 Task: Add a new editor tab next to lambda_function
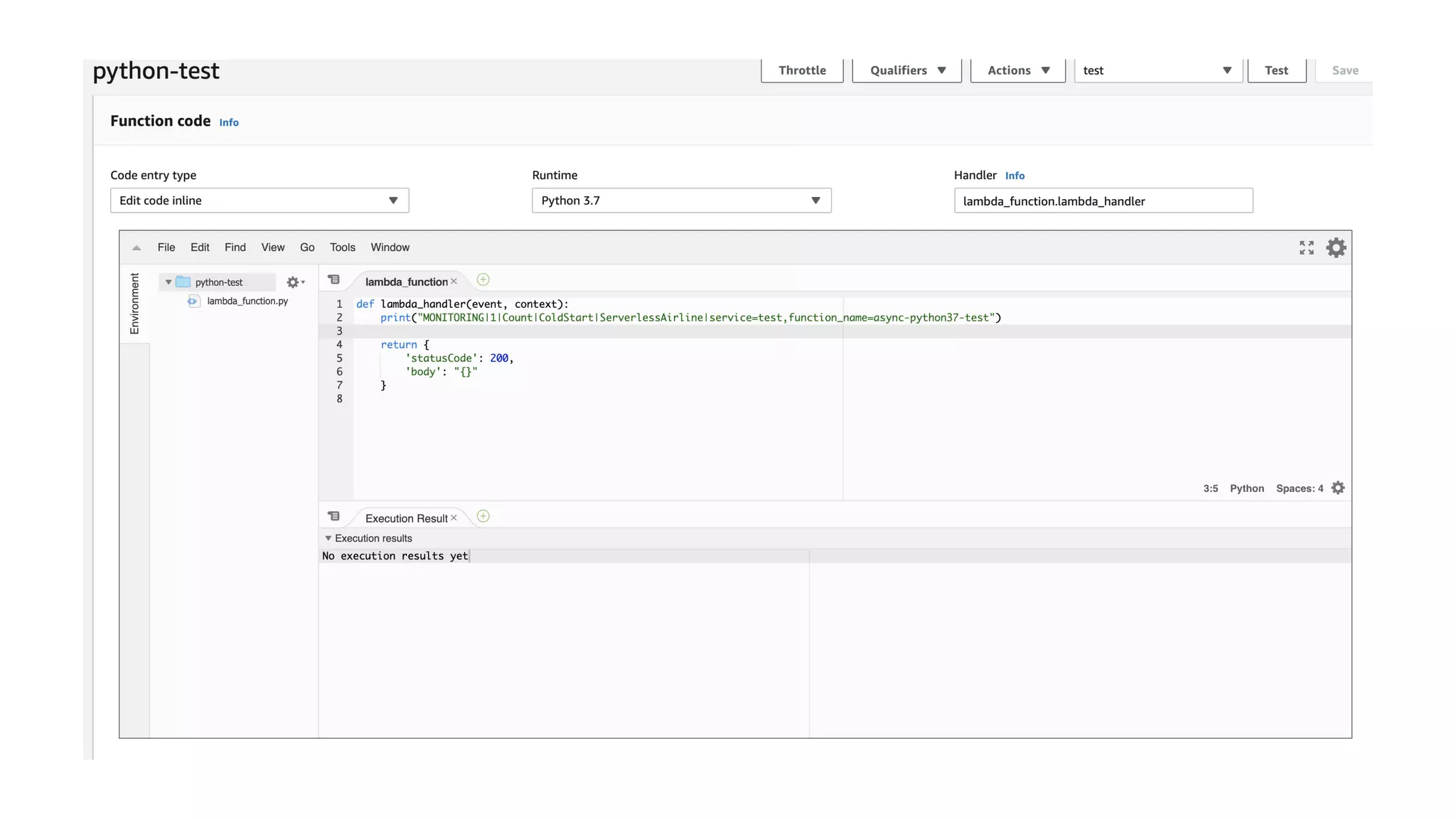tap(483, 280)
